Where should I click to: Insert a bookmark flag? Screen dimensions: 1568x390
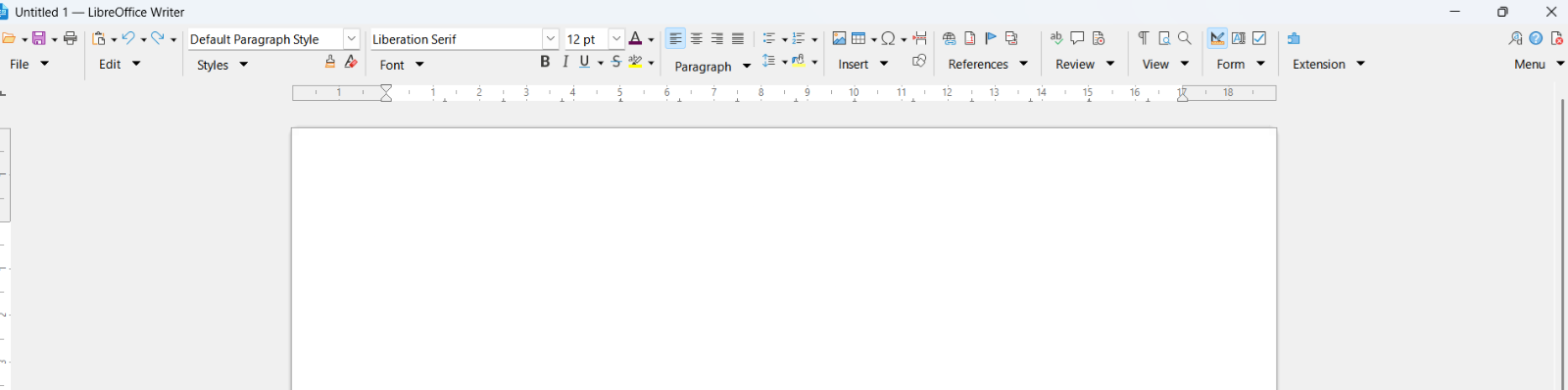pos(991,39)
